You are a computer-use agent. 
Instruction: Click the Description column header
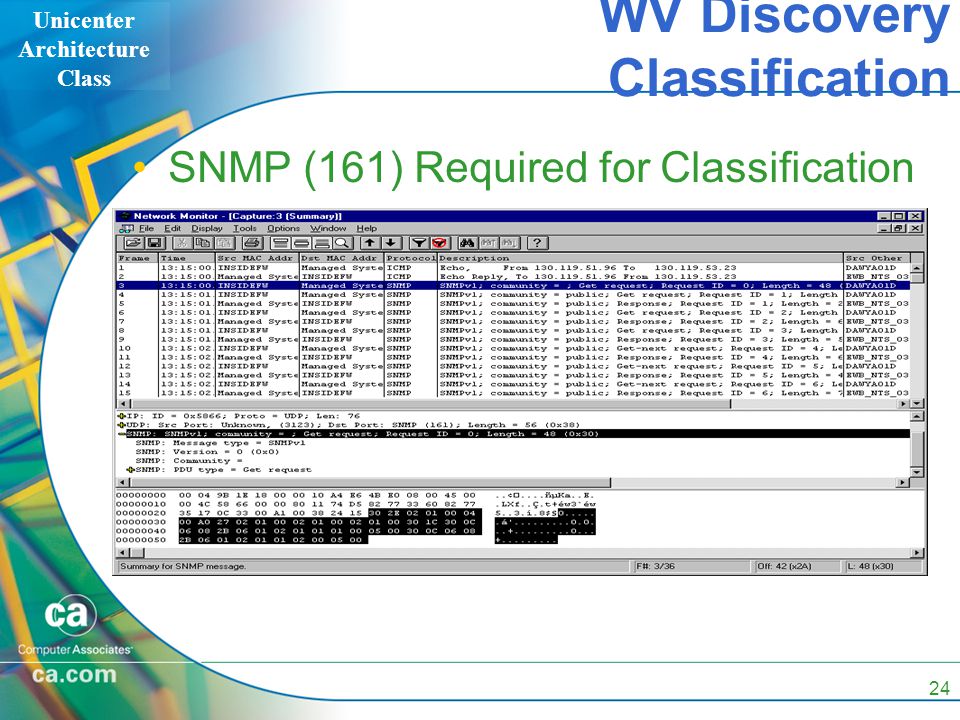(x=640, y=258)
